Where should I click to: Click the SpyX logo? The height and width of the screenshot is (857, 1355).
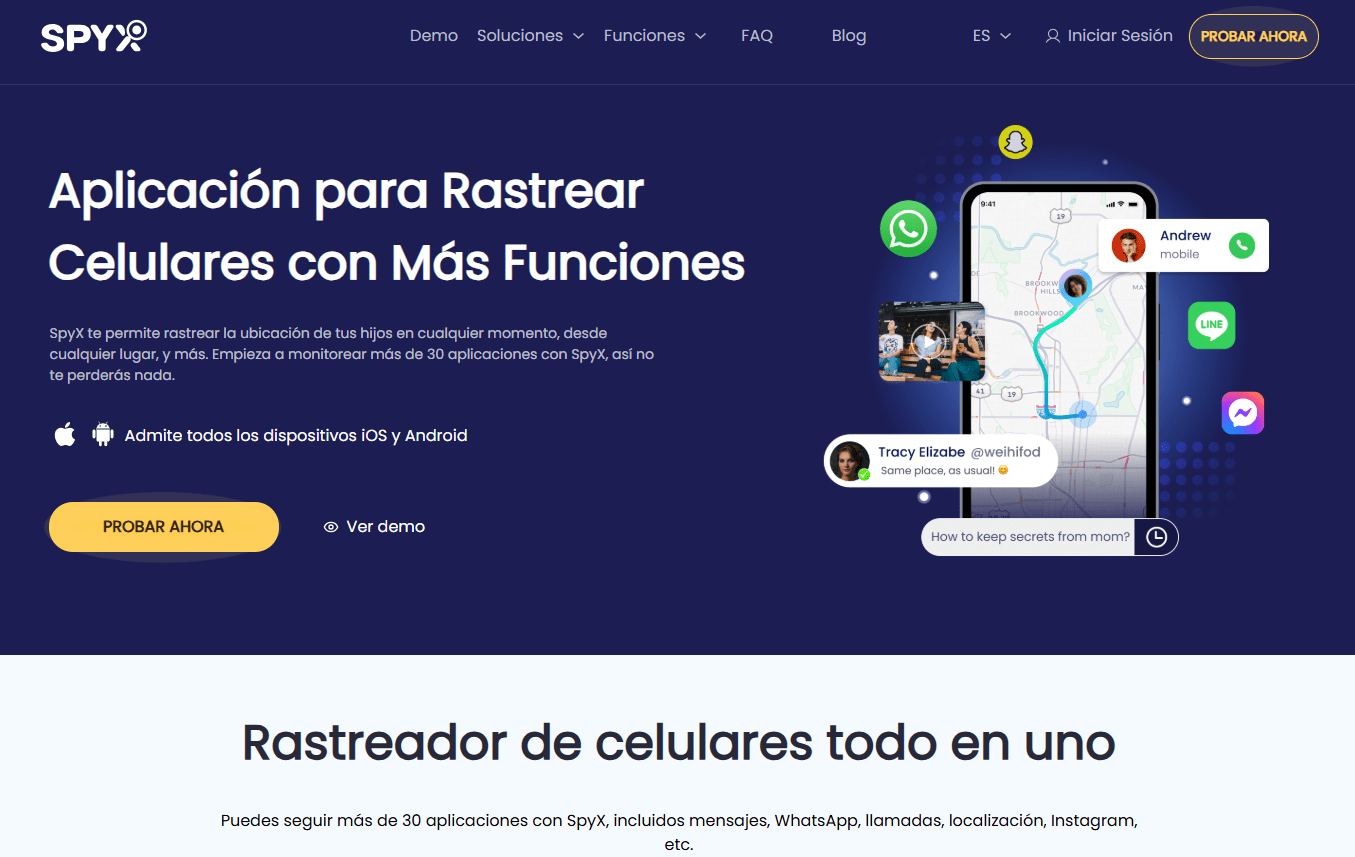pyautogui.click(x=94, y=36)
